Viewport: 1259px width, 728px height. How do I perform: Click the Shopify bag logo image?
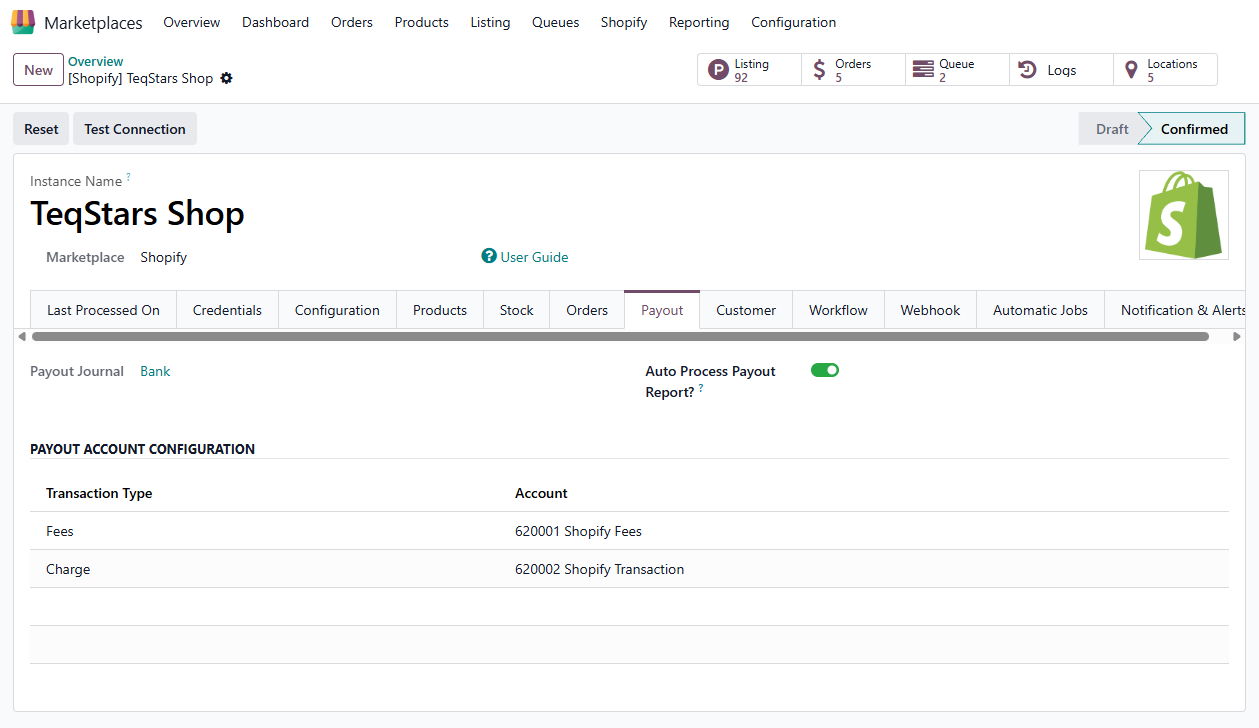[1184, 215]
